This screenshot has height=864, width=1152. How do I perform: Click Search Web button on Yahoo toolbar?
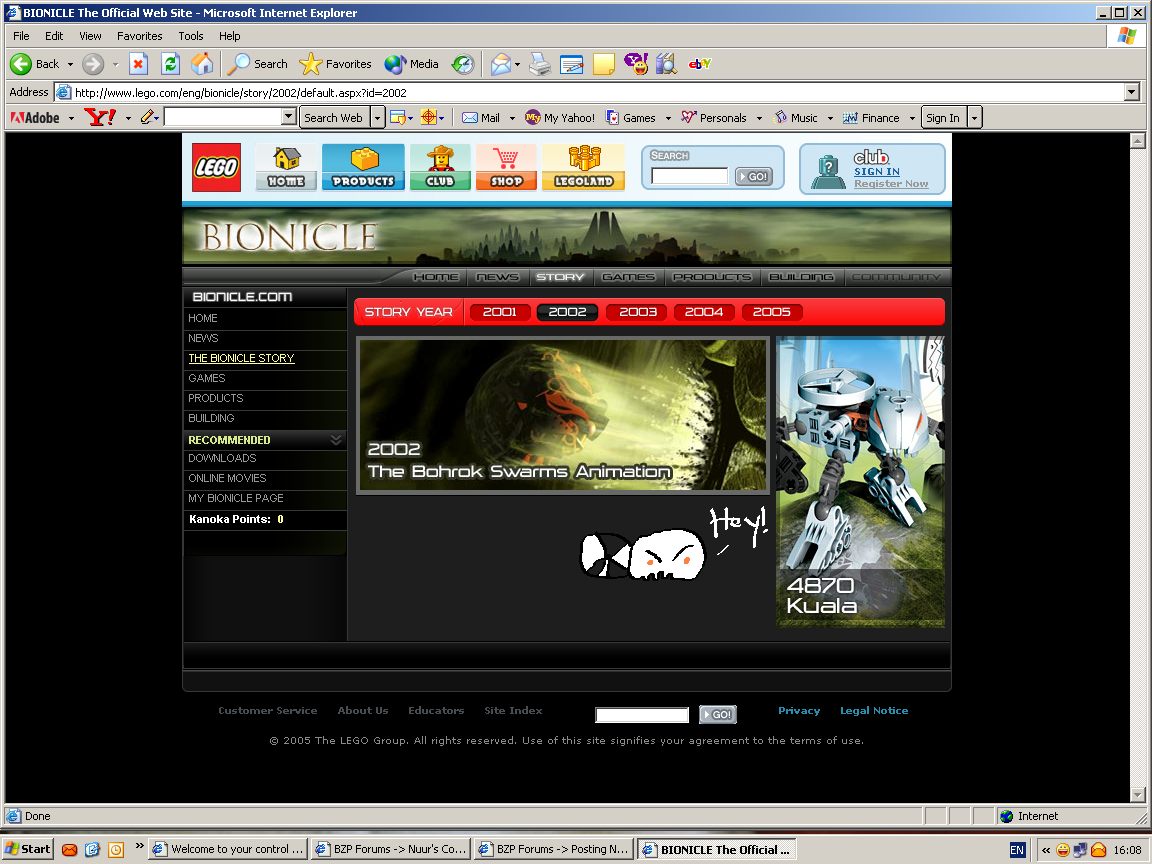tap(334, 118)
